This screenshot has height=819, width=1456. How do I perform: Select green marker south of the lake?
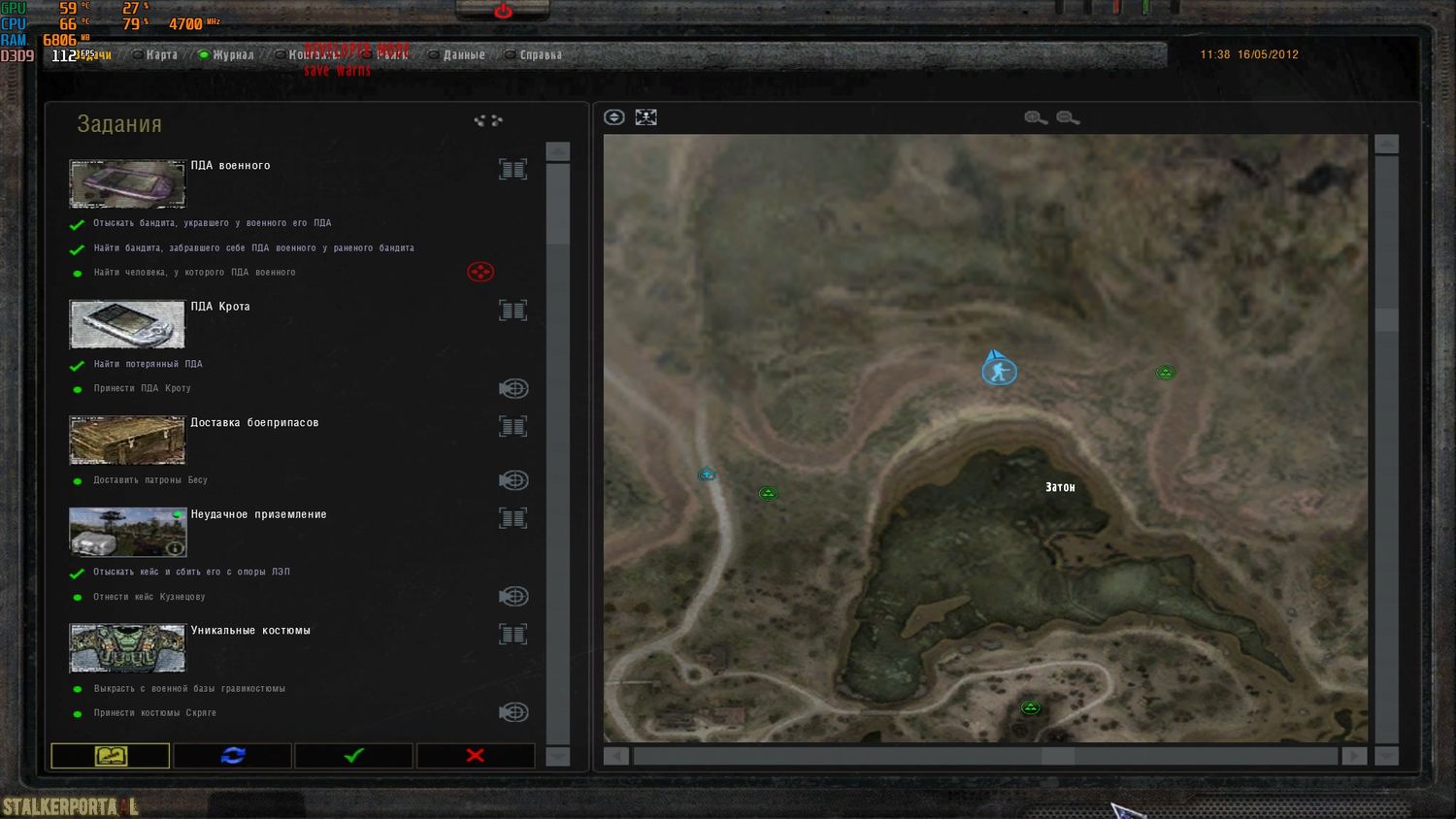[1031, 707]
